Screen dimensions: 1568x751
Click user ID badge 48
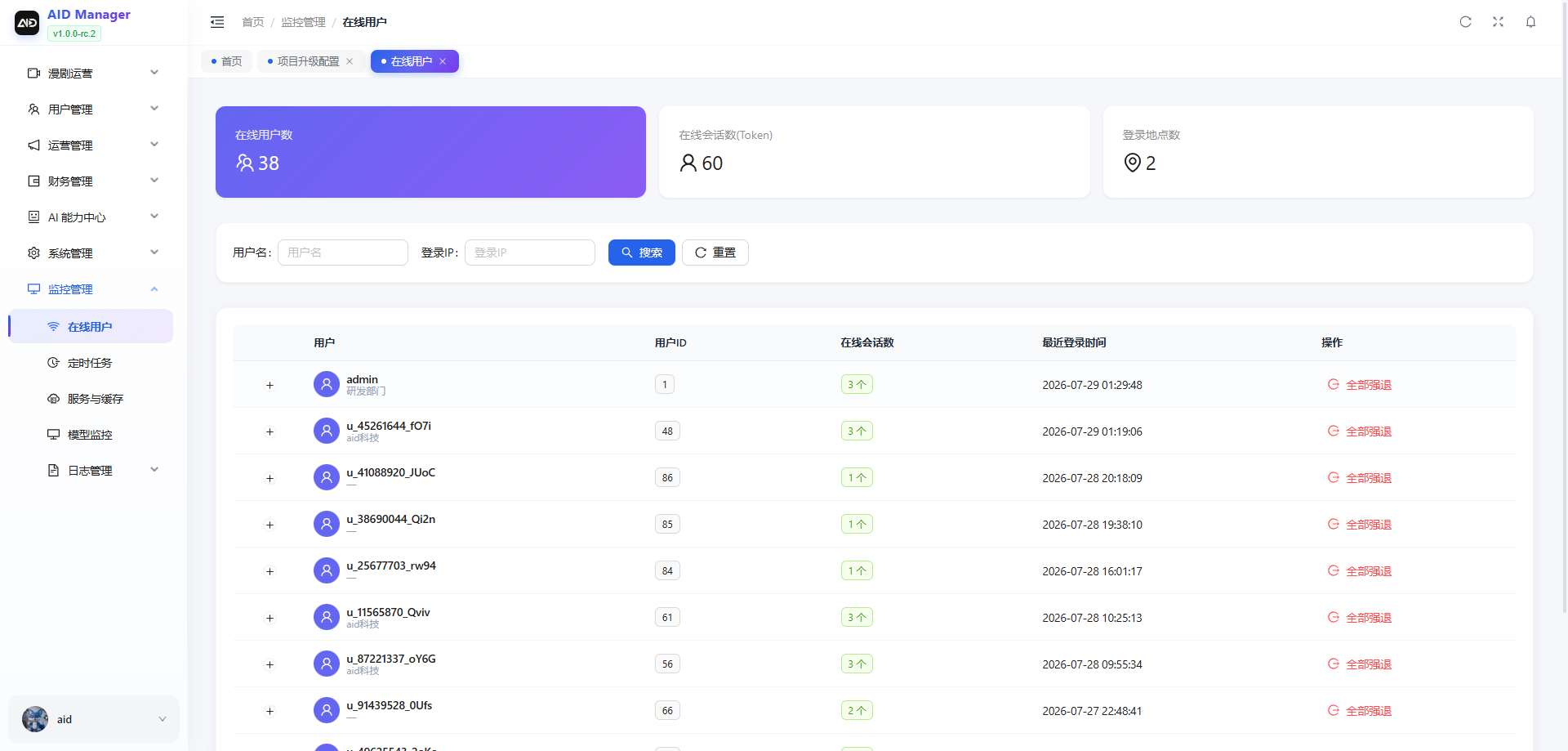click(x=667, y=431)
